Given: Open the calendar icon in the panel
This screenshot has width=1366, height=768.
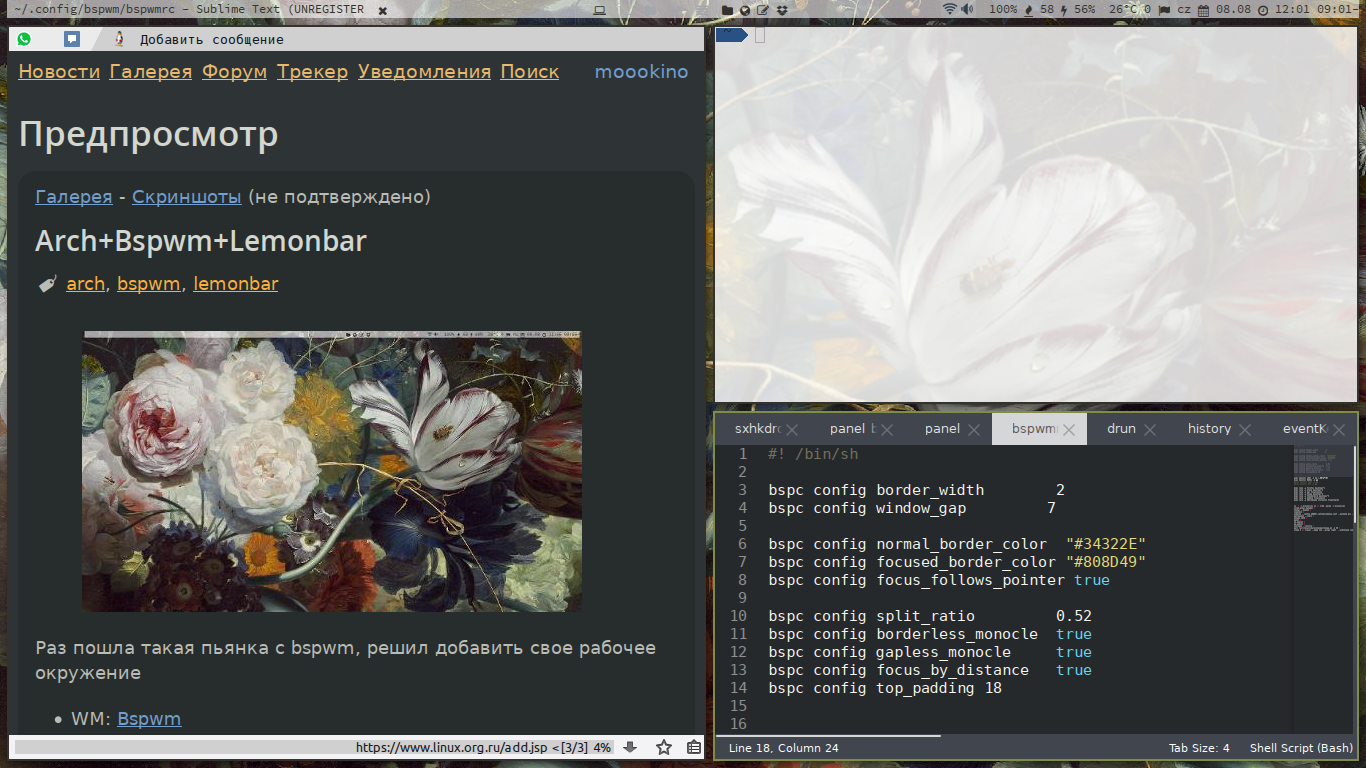Looking at the screenshot, I should pyautogui.click(x=1203, y=10).
